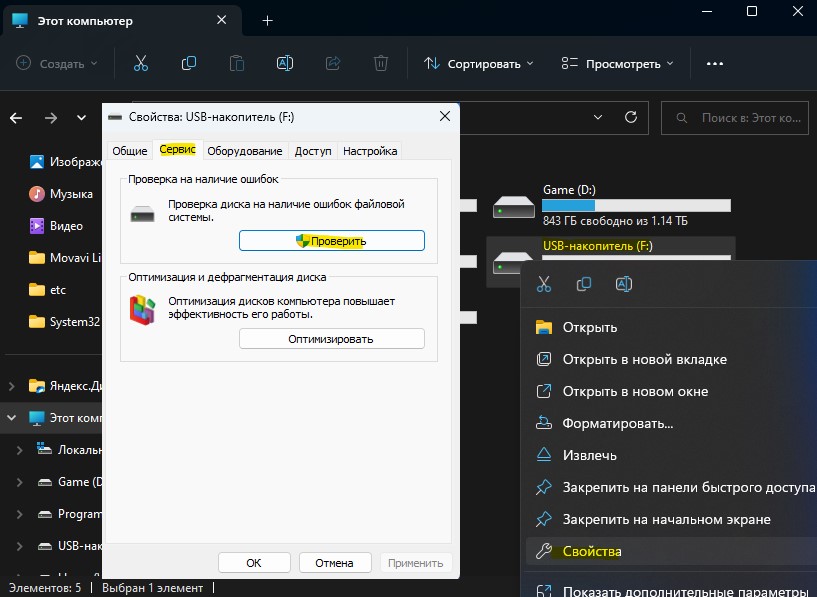
Task: Expand Game (D:) tree node in sidebar
Action: click(19, 482)
